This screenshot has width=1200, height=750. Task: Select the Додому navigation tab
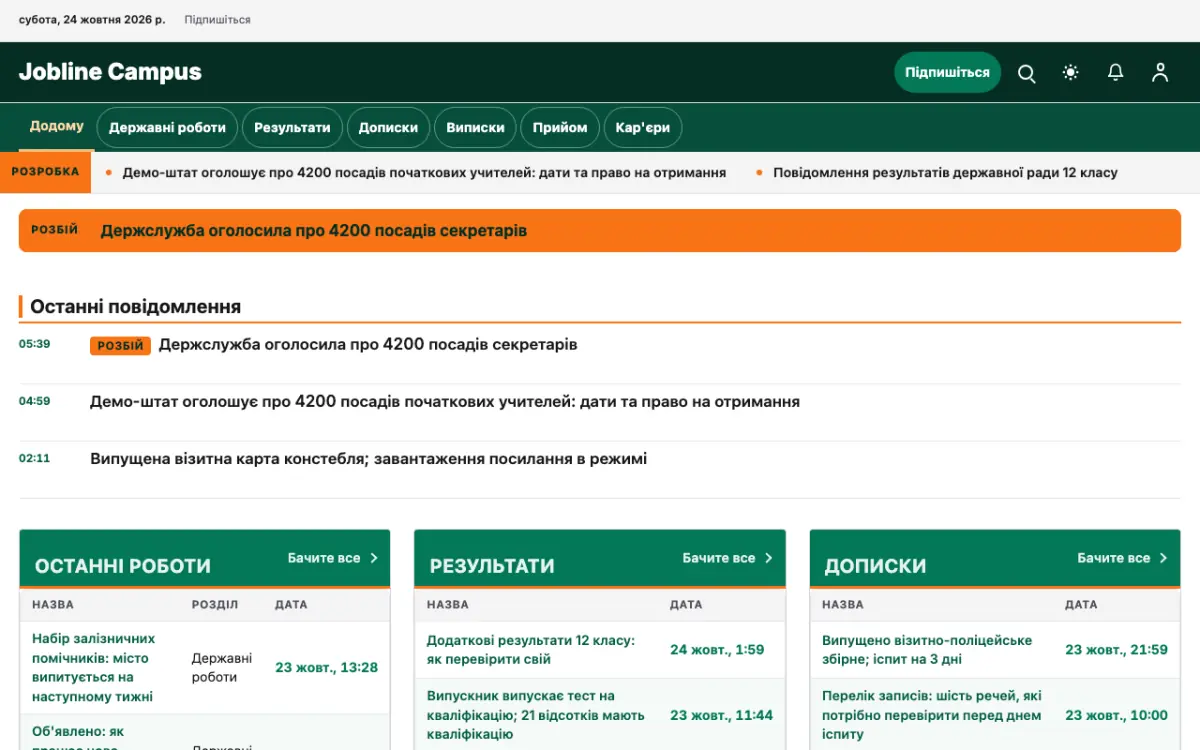(57, 127)
